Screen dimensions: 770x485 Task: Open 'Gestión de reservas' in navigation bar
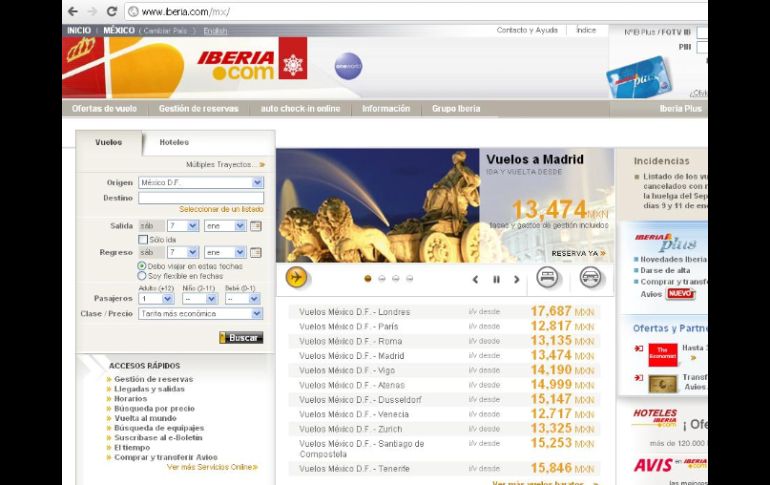(199, 109)
